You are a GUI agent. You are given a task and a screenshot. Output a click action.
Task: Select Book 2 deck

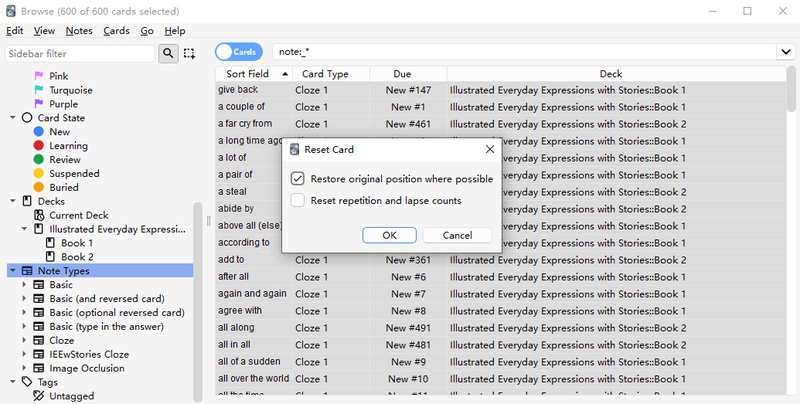77,257
